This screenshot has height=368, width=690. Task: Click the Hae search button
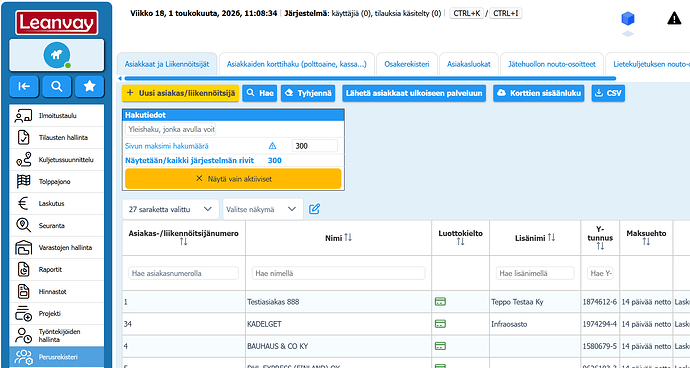[260, 93]
